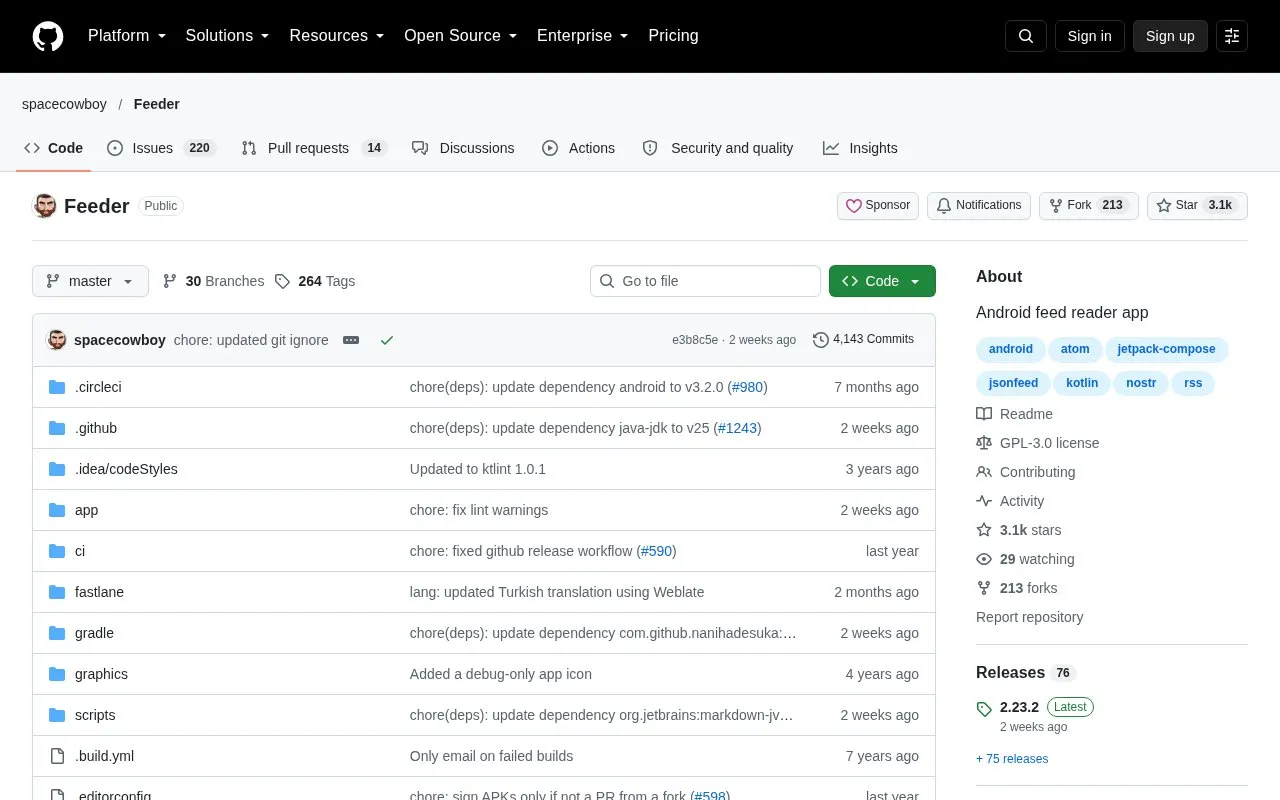The height and width of the screenshot is (800, 1280).
Task: Open the 4,143 Commits history
Action: (x=863, y=340)
